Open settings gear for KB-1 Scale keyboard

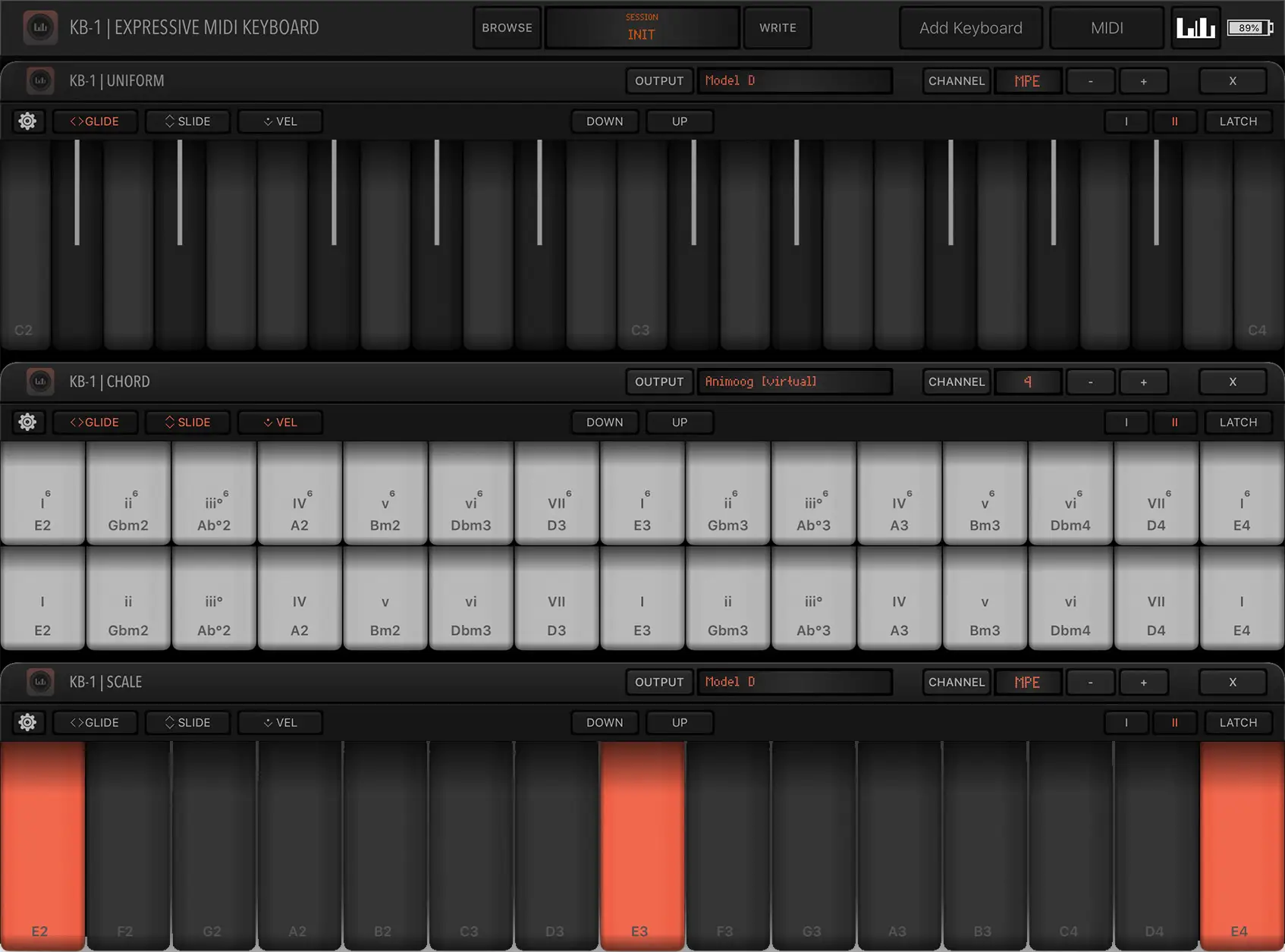point(27,723)
